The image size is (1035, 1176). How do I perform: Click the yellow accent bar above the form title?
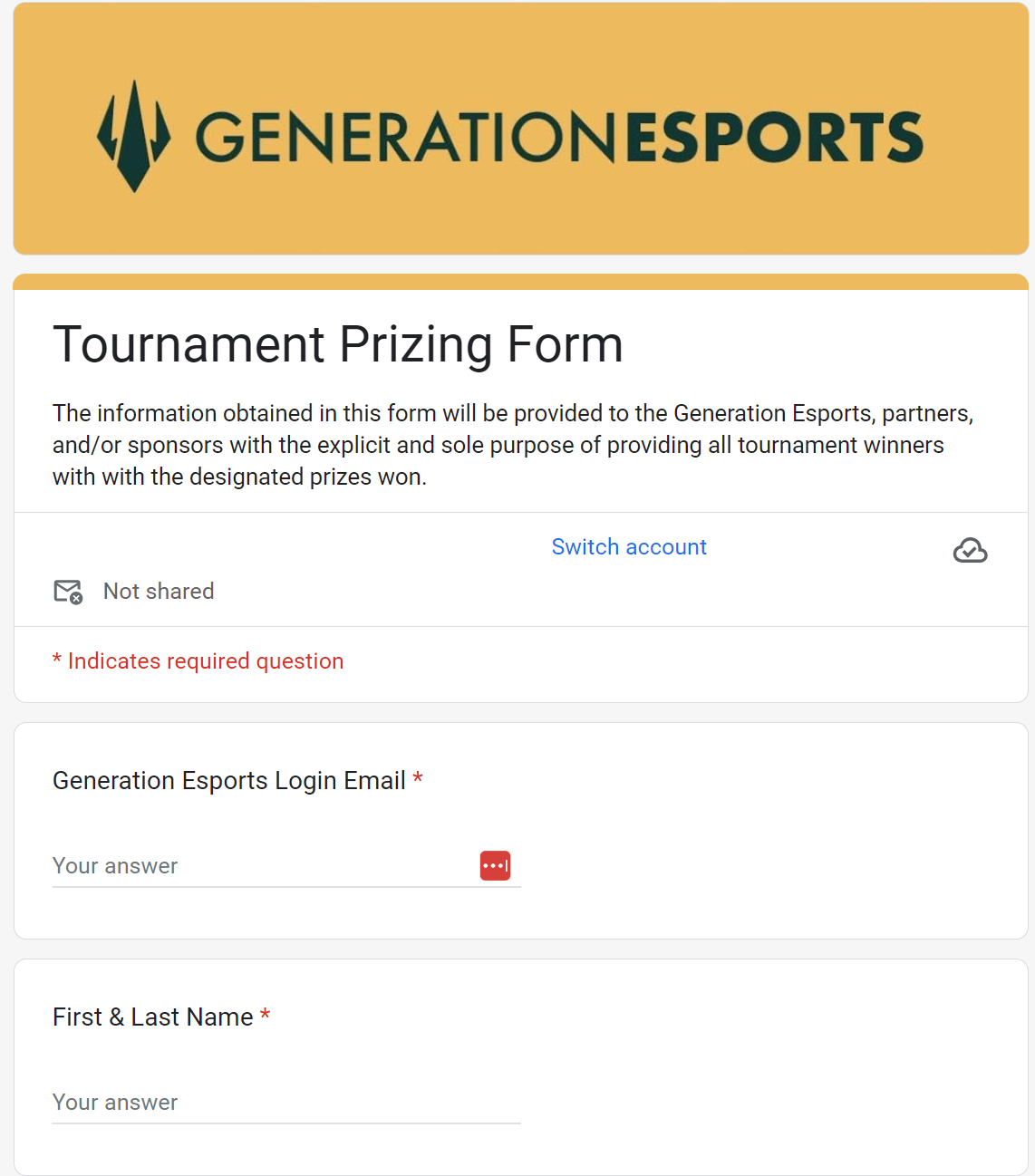click(x=521, y=282)
